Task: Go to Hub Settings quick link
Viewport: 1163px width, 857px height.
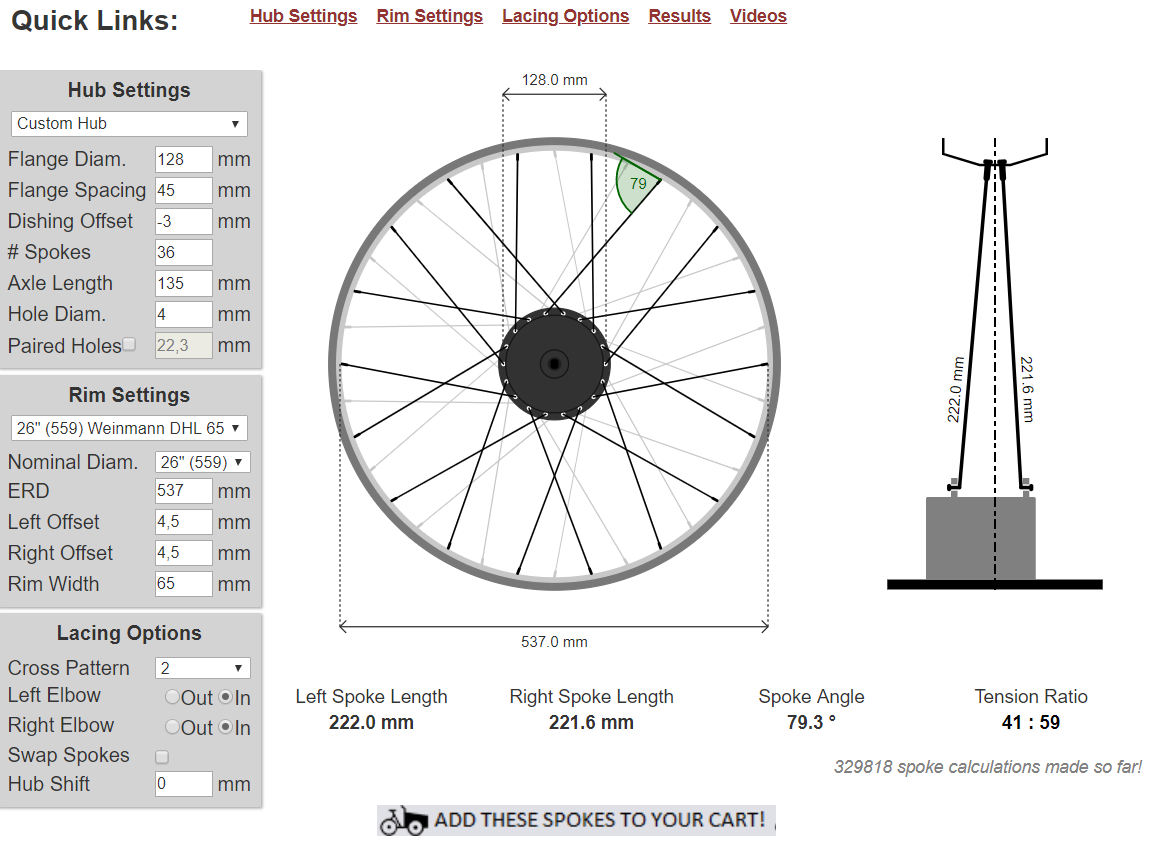Action: tap(303, 16)
